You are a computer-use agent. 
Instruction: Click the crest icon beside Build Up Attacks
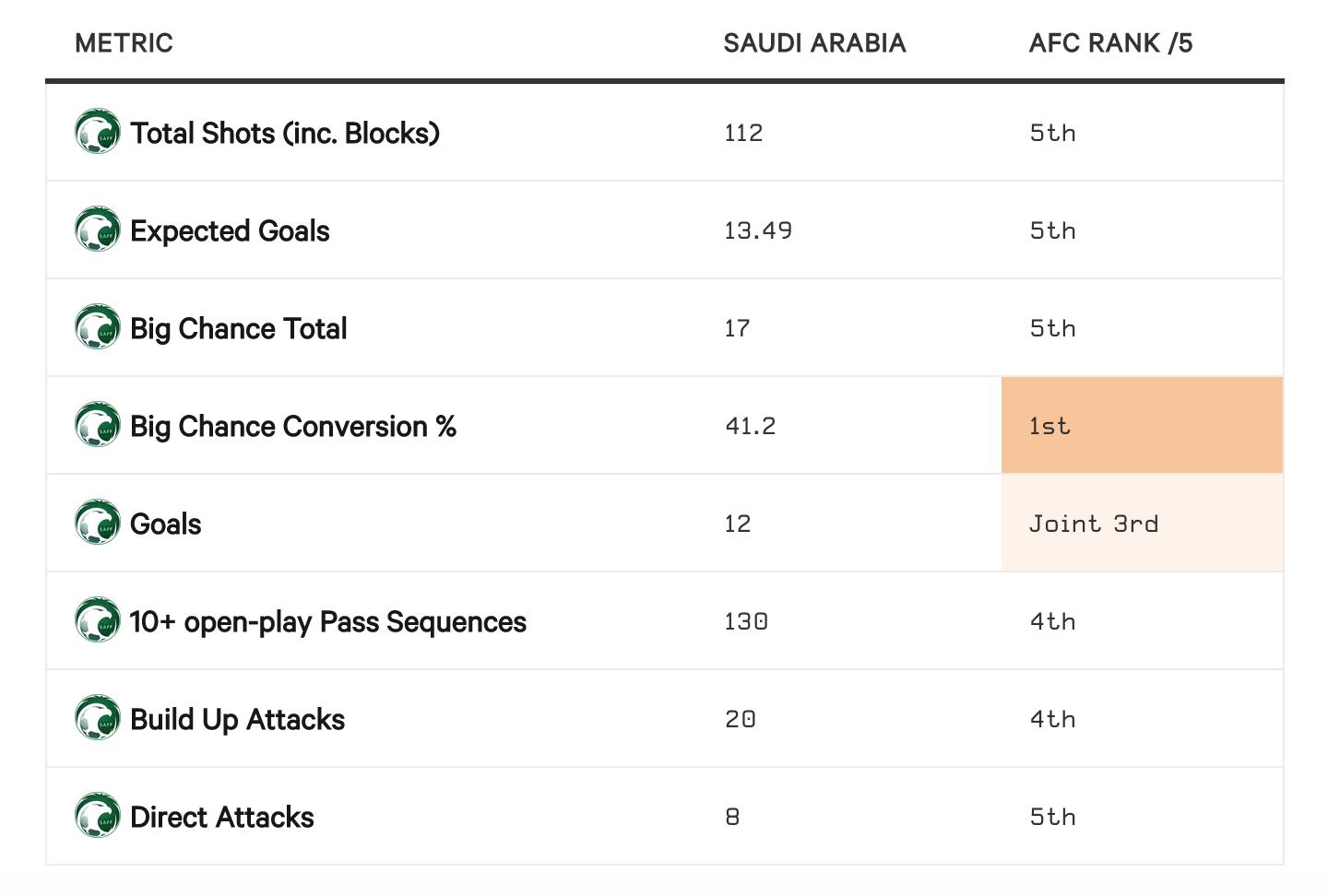pos(98,718)
